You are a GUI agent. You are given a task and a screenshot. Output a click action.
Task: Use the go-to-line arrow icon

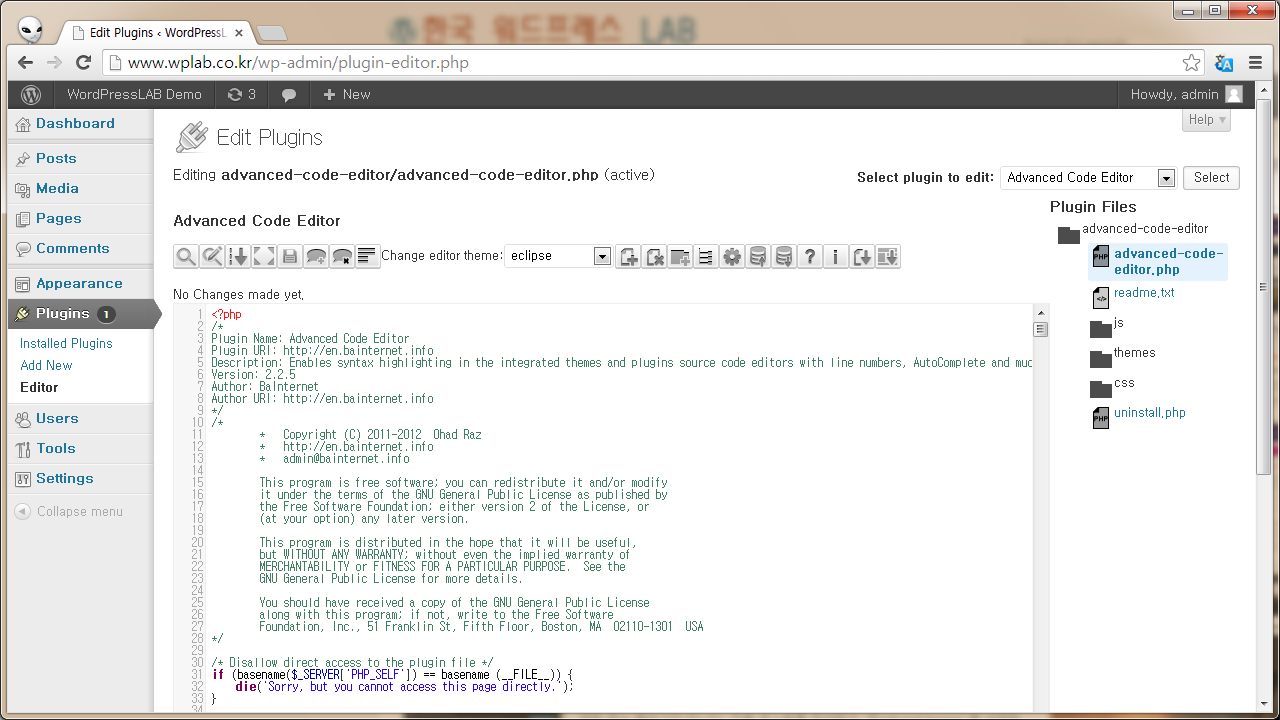[x=238, y=256]
